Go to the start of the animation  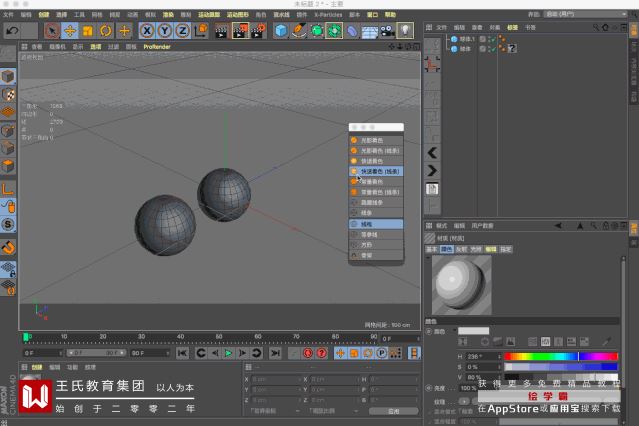[x=182, y=353]
